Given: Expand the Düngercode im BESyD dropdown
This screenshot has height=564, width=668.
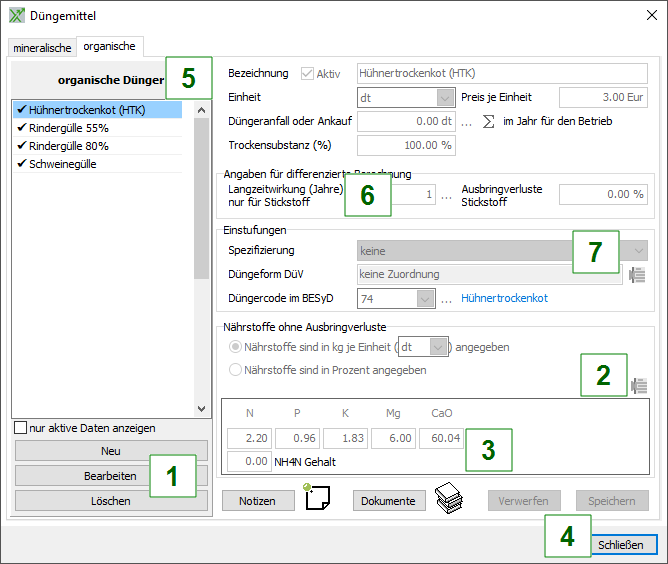Looking at the screenshot, I should pos(425,298).
